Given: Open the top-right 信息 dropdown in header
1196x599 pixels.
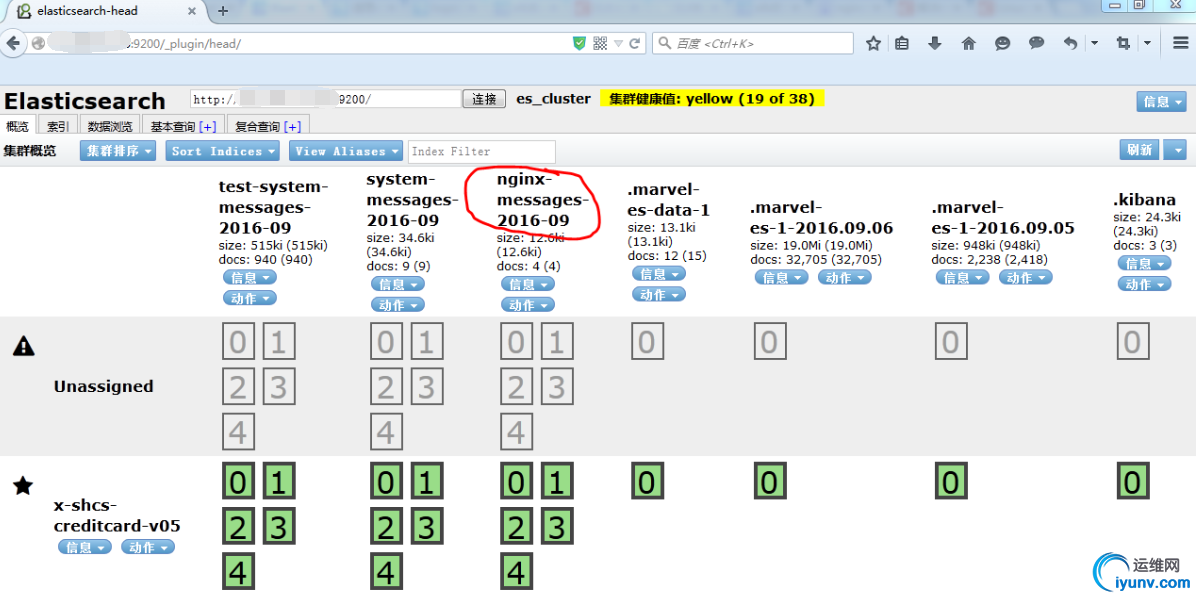Looking at the screenshot, I should coord(1162,101).
